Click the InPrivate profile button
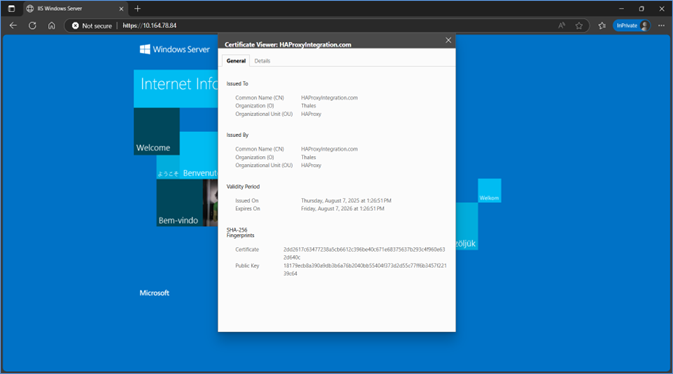Viewport: 673px width, 374px height. click(631, 26)
